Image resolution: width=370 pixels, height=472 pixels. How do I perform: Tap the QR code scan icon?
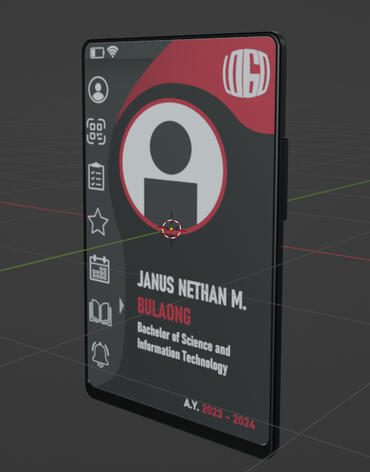tap(96, 132)
